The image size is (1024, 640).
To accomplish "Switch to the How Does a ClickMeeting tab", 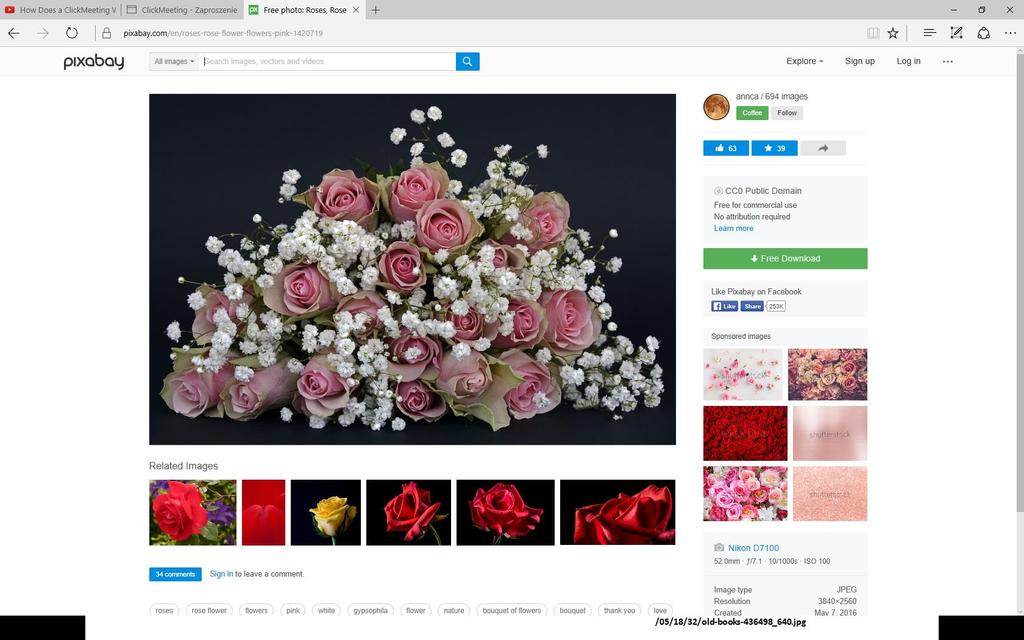I will pyautogui.click(x=60, y=10).
